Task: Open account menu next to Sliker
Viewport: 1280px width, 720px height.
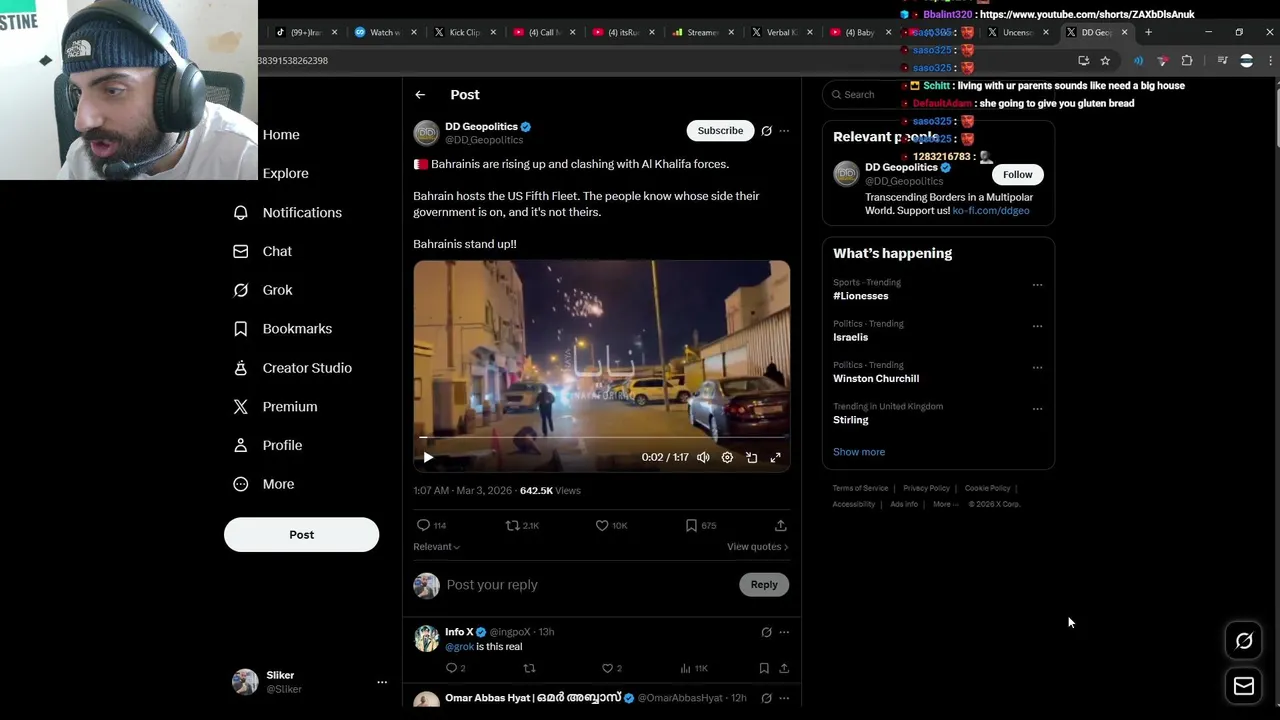Action: pyautogui.click(x=381, y=682)
